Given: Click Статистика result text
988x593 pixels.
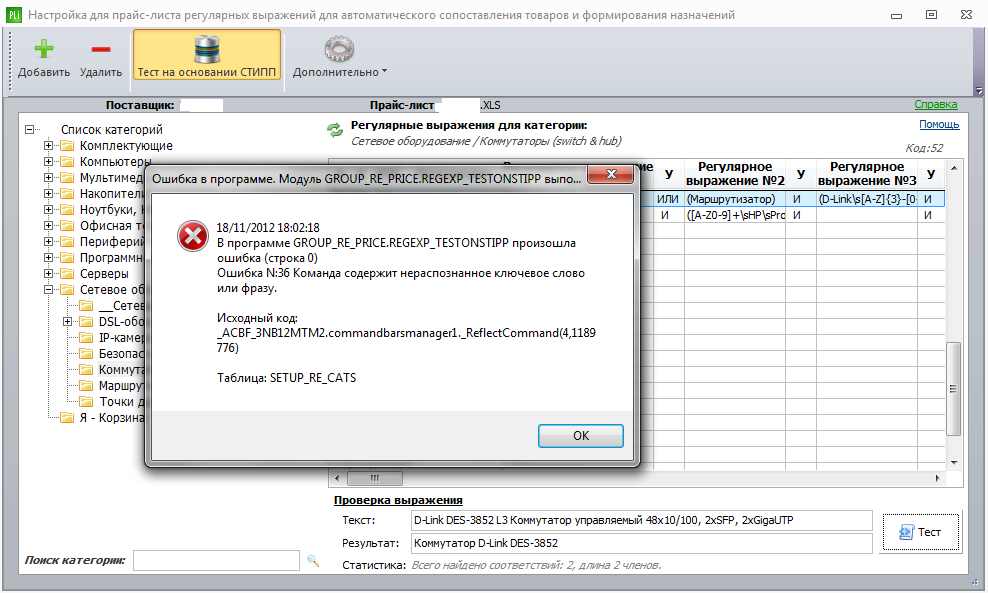Looking at the screenshot, I should point(536,565).
